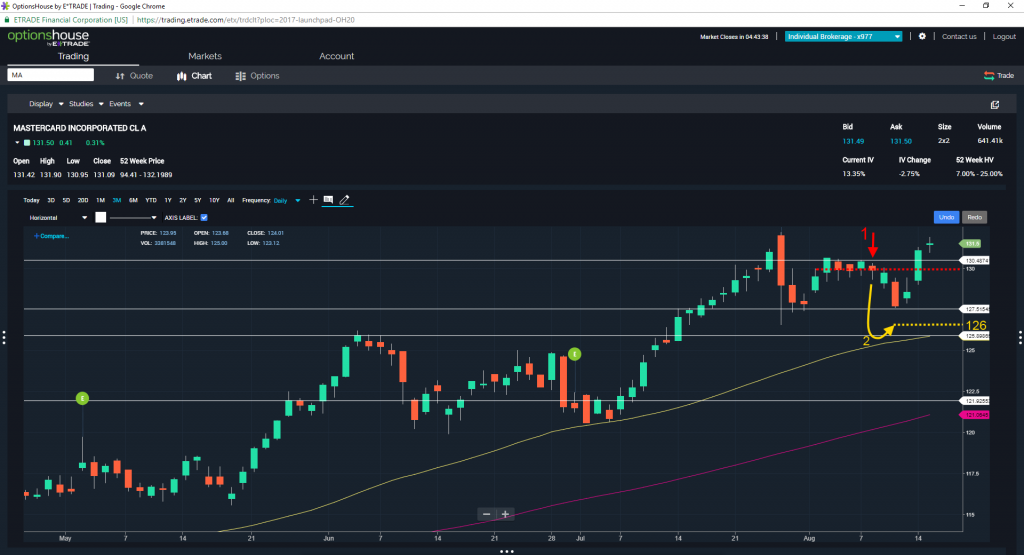Click the 125.8906 horizontal line label
1024x555 pixels.
click(x=974, y=336)
